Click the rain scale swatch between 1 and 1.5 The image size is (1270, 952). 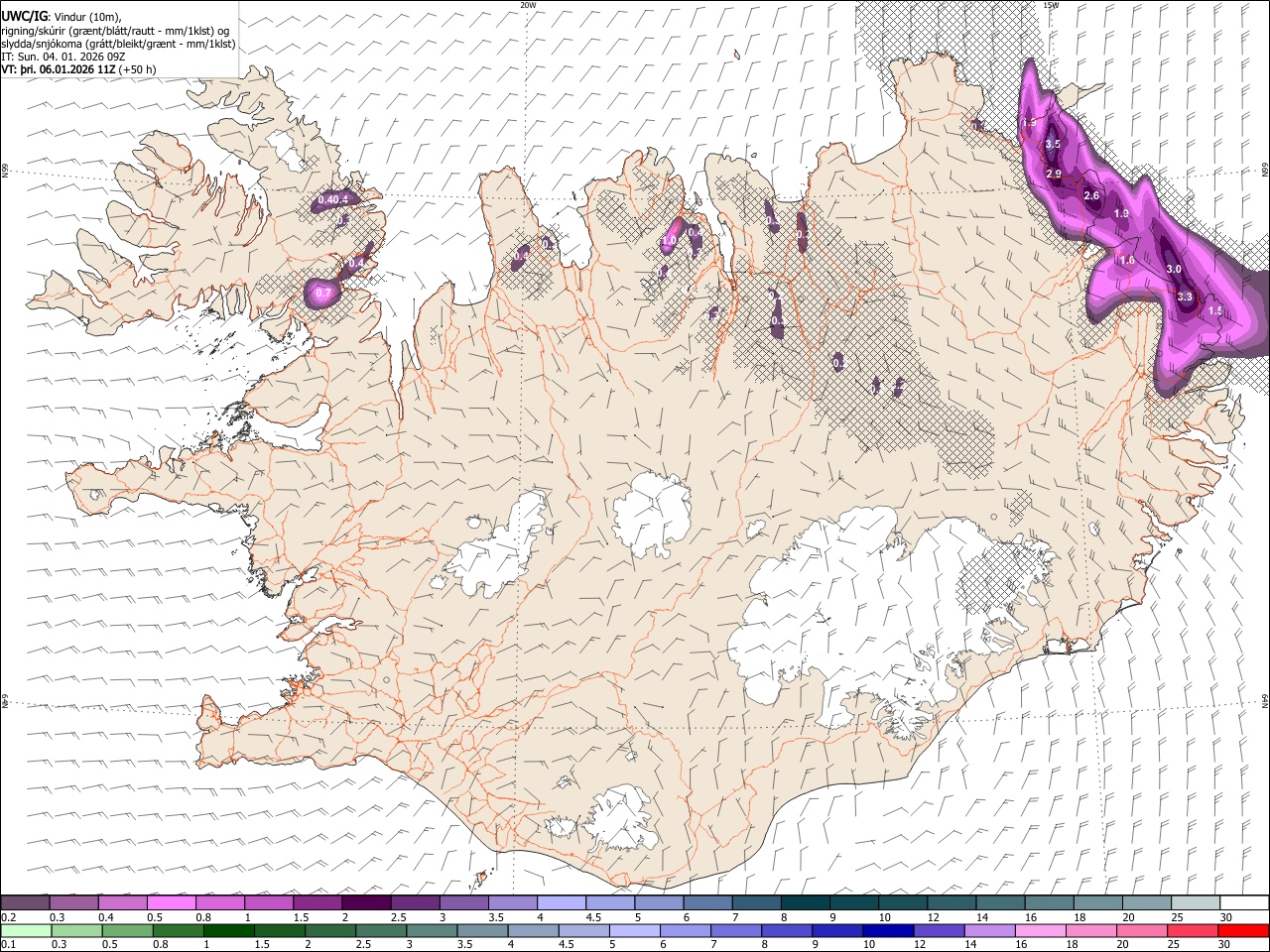pos(229,930)
